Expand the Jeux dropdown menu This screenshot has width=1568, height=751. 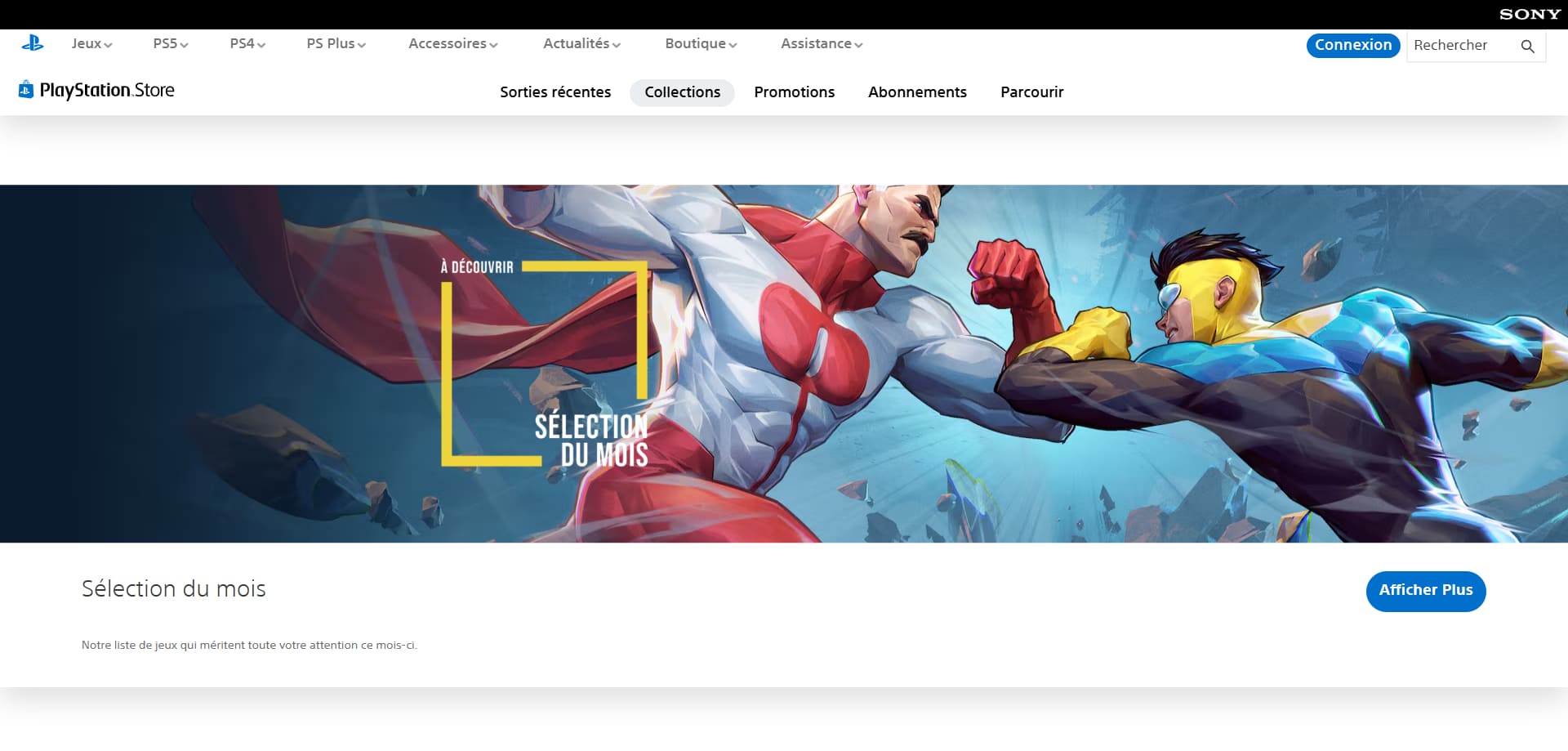tap(91, 44)
